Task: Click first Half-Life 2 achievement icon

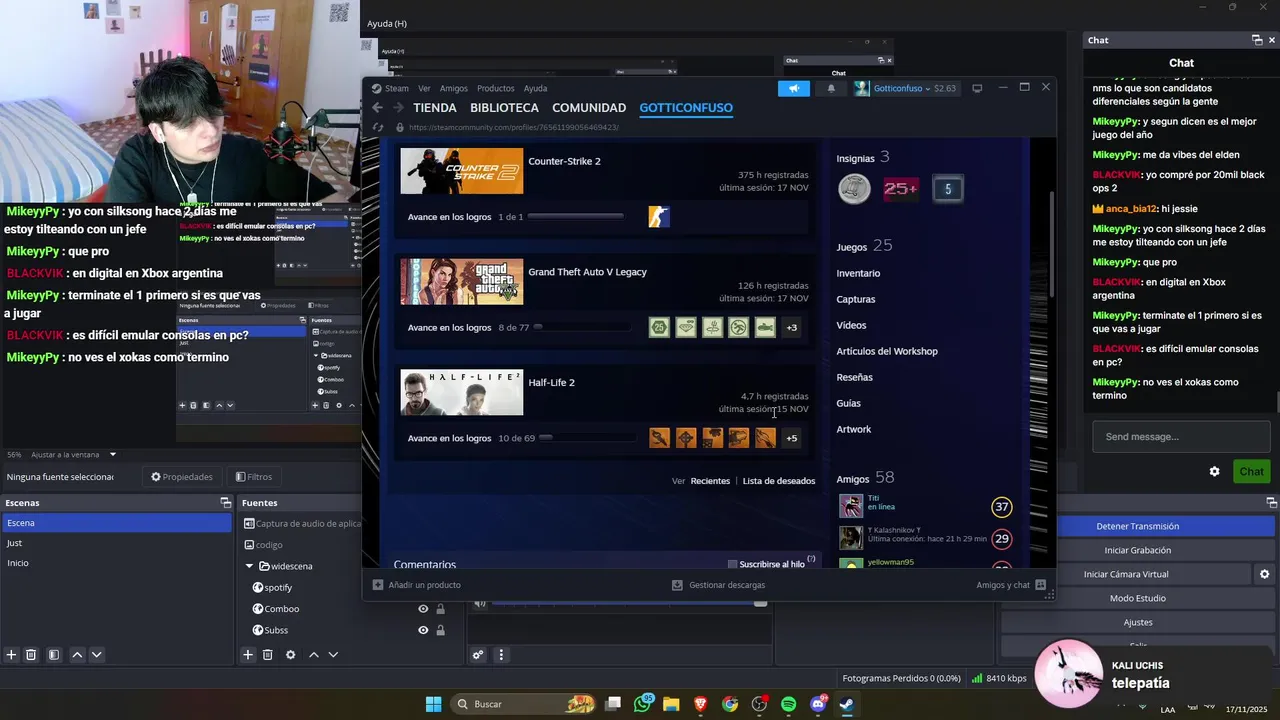Action: point(659,438)
